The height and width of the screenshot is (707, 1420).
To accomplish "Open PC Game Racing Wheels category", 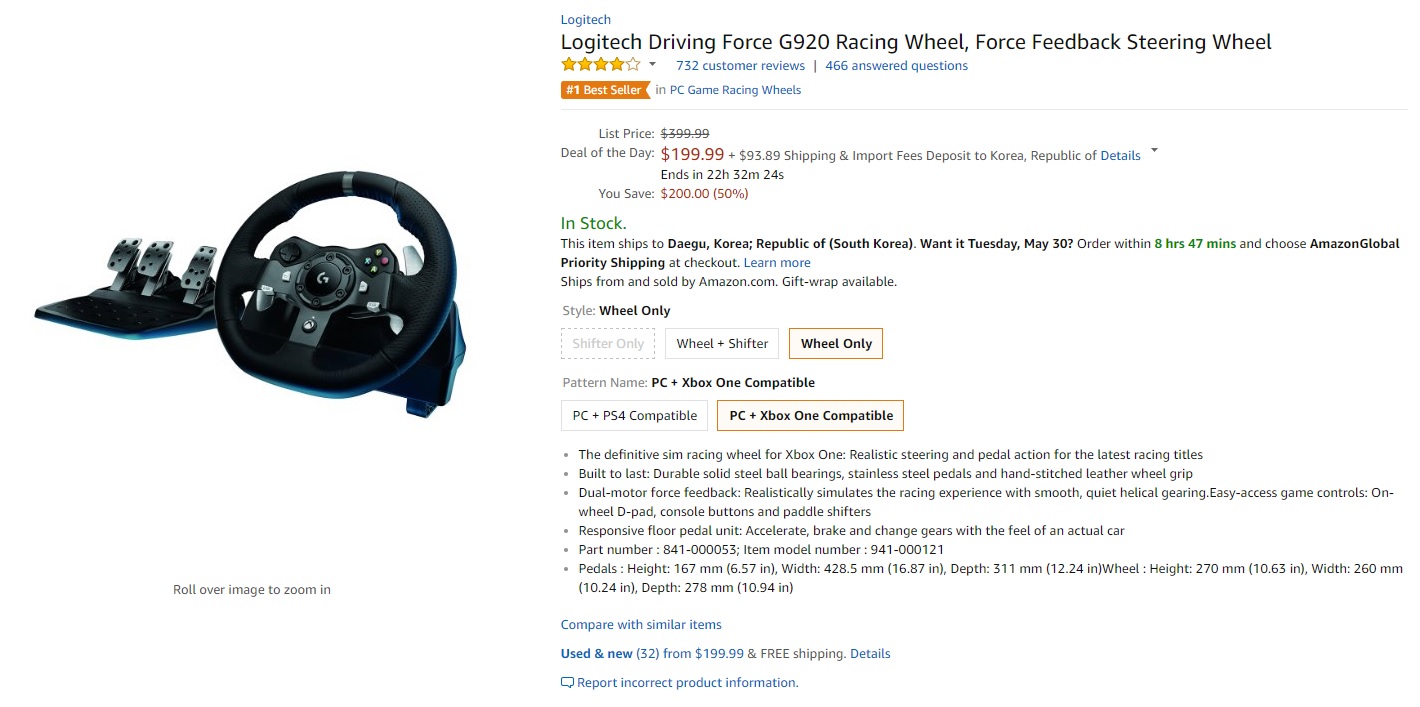I will 735,90.
